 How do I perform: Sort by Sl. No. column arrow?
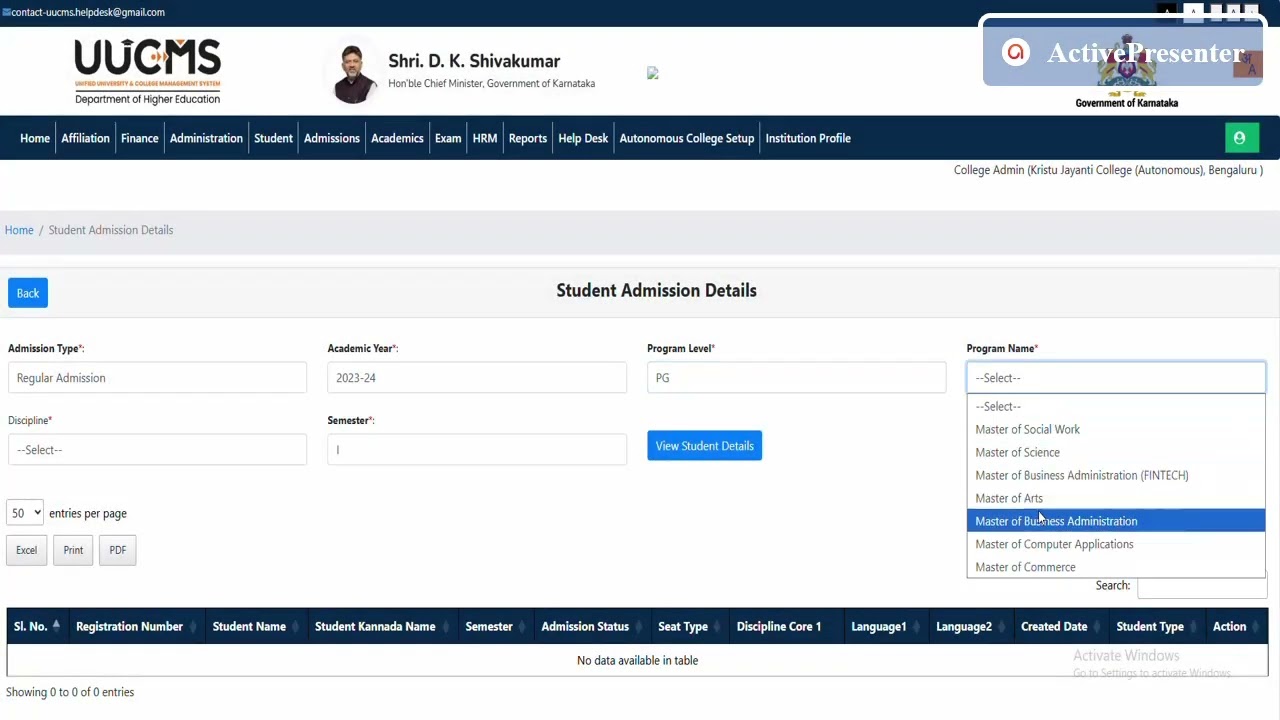(56, 626)
